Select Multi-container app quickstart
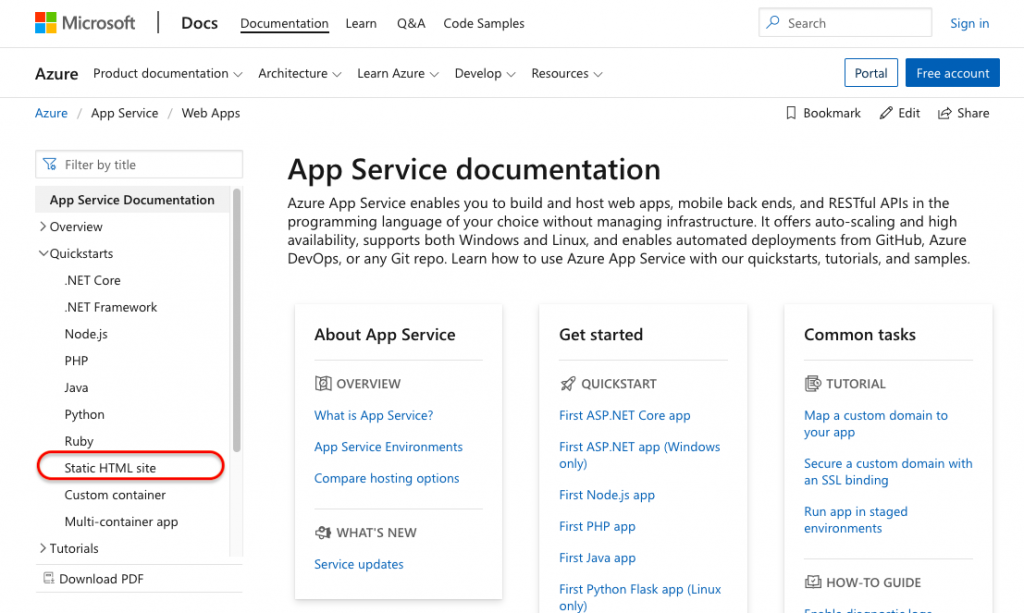Screen dimensions: 1024x613 [x=121, y=521]
